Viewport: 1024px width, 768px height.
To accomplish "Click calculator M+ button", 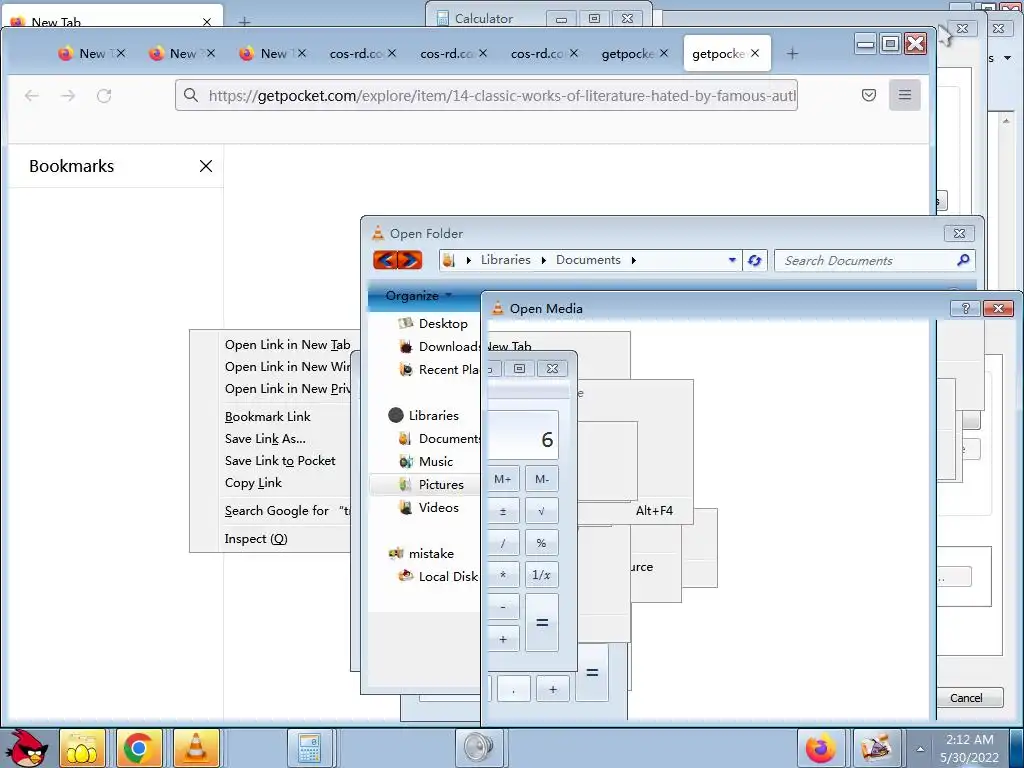I will [503, 479].
